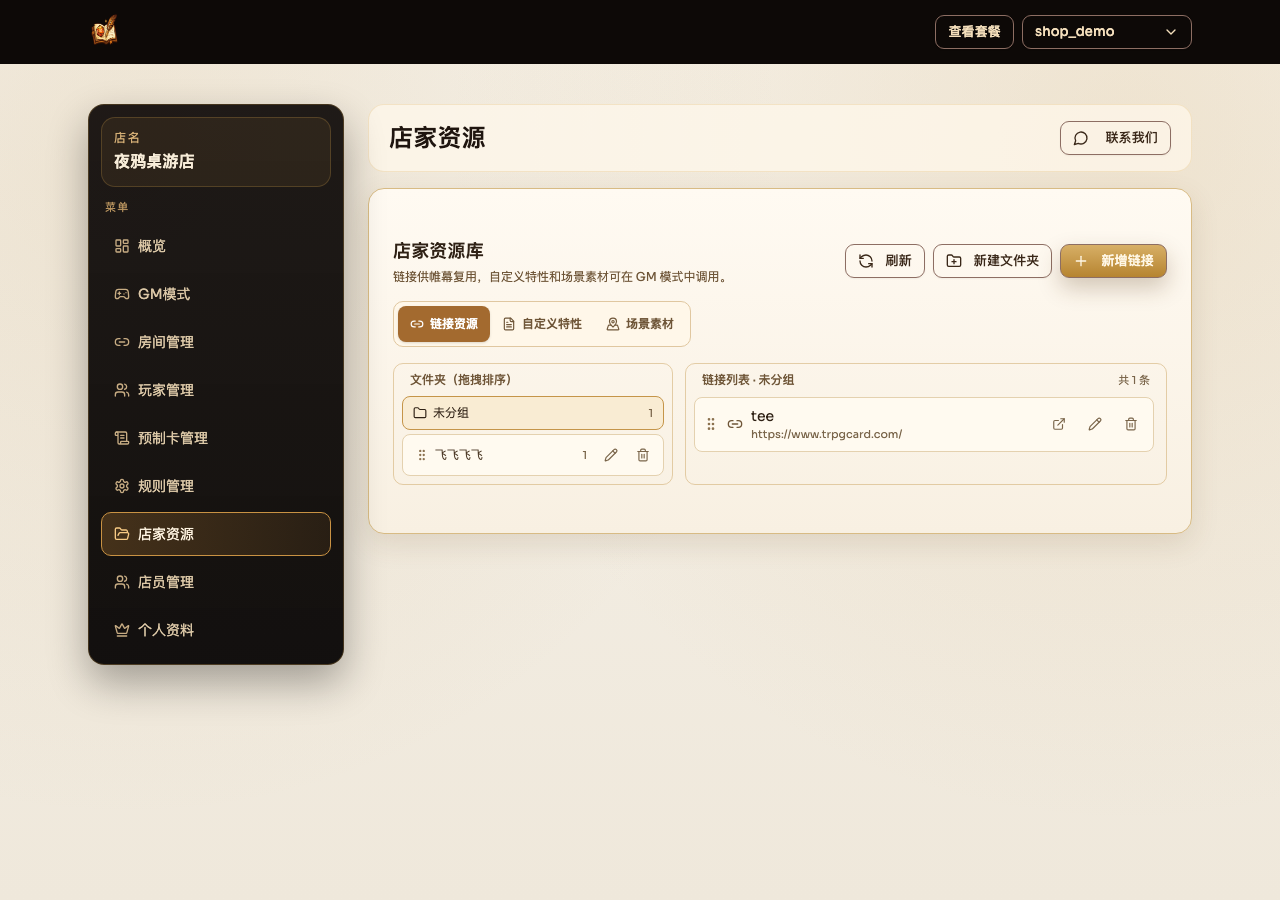Go to 房间管理 menu item
This screenshot has width=1280, height=900.
(216, 342)
